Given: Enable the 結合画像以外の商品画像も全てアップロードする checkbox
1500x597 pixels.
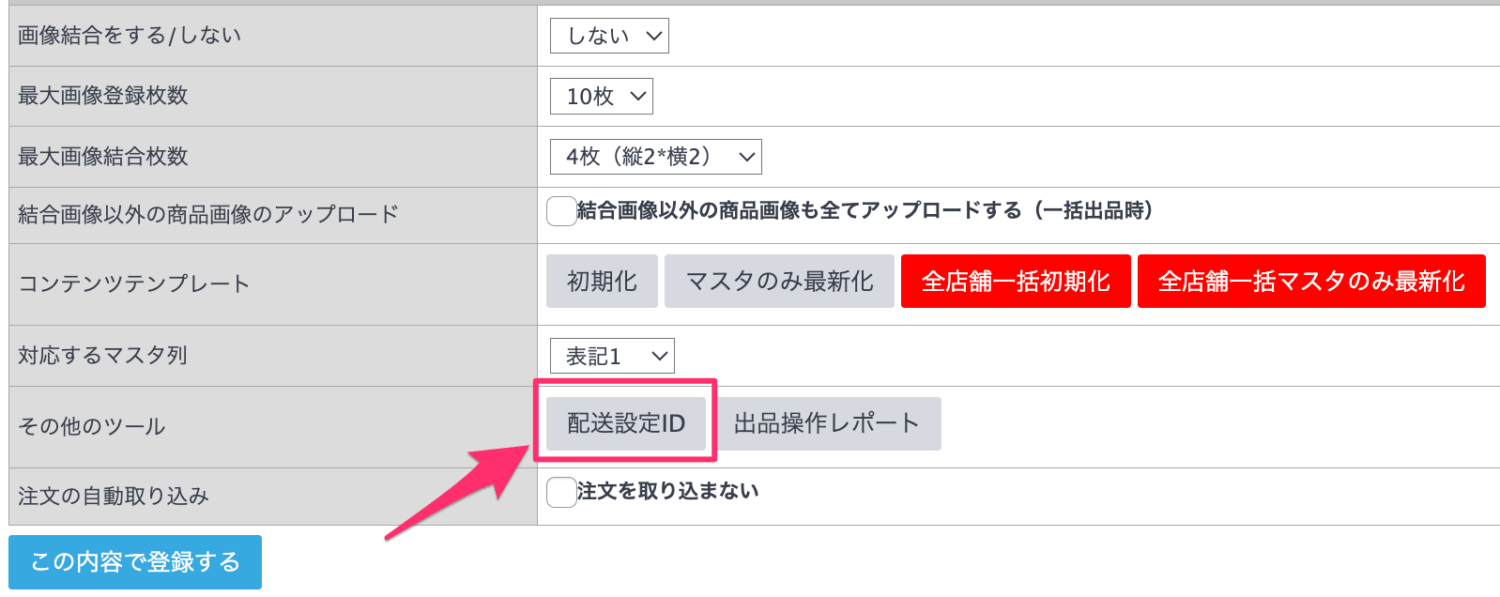Looking at the screenshot, I should pyautogui.click(x=561, y=212).
